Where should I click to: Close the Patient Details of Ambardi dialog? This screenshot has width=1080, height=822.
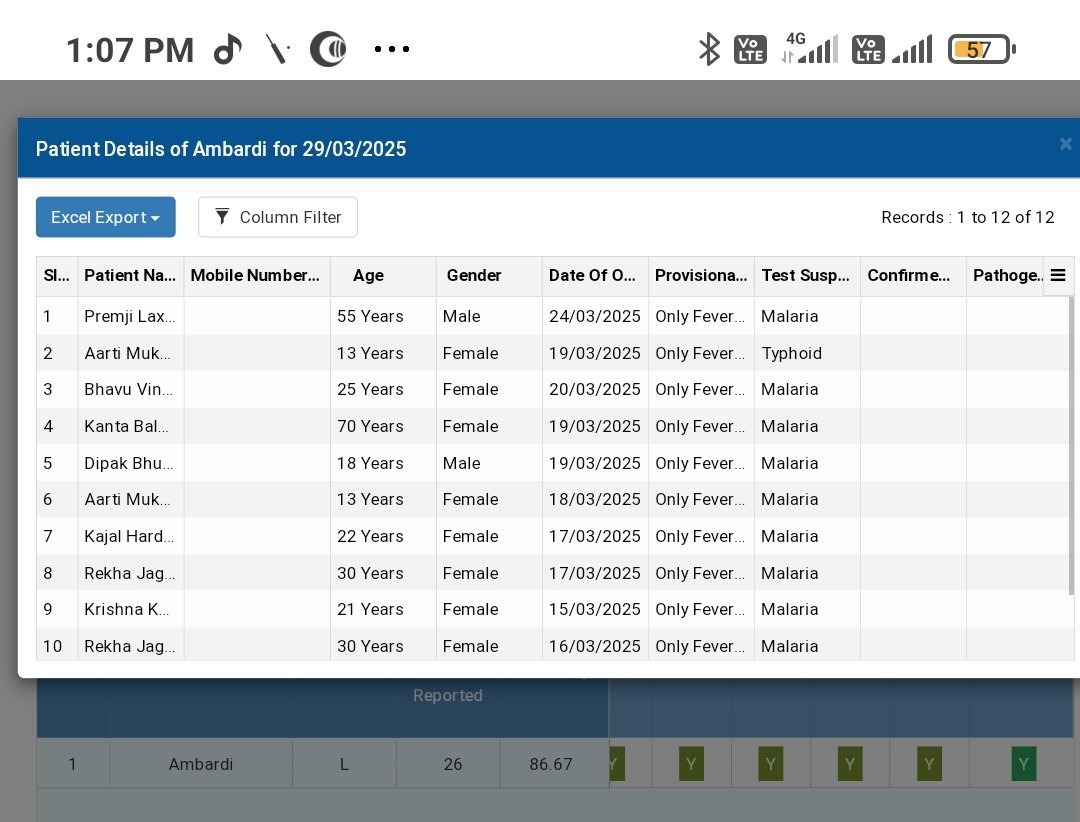(x=1065, y=143)
